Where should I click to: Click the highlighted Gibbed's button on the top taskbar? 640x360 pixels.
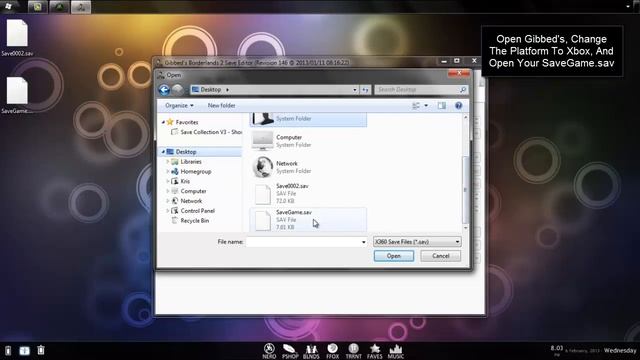coord(81,7)
